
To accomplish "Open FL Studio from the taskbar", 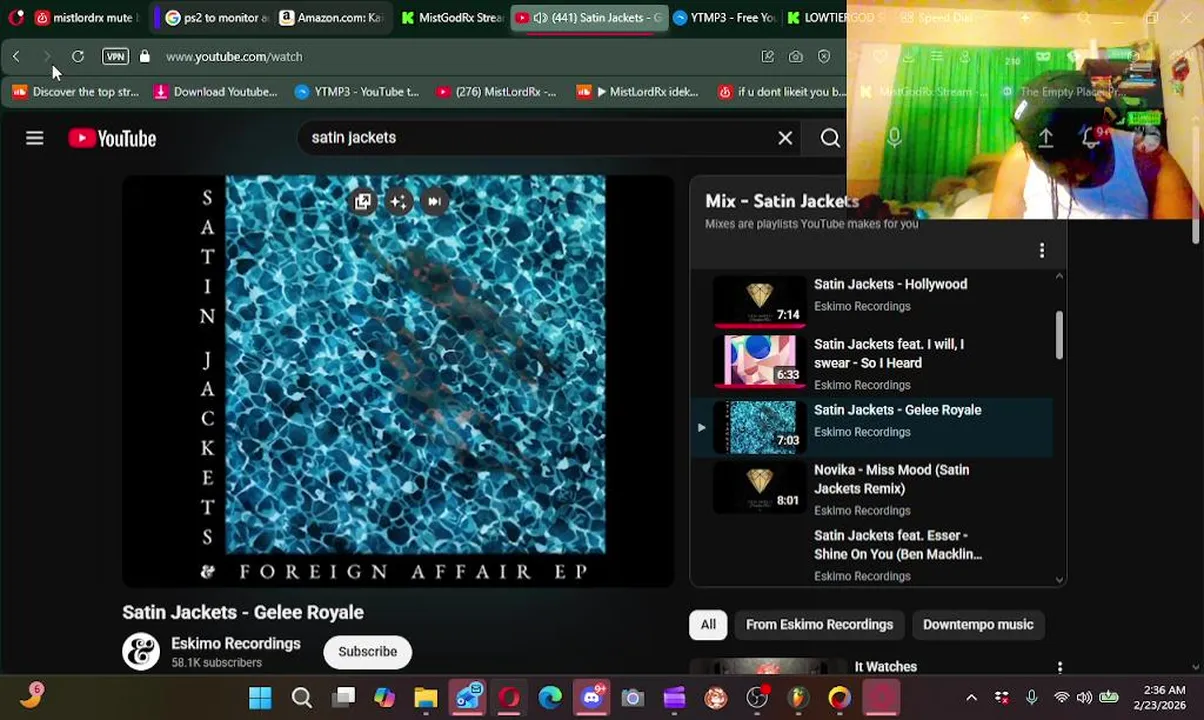I will 798,698.
